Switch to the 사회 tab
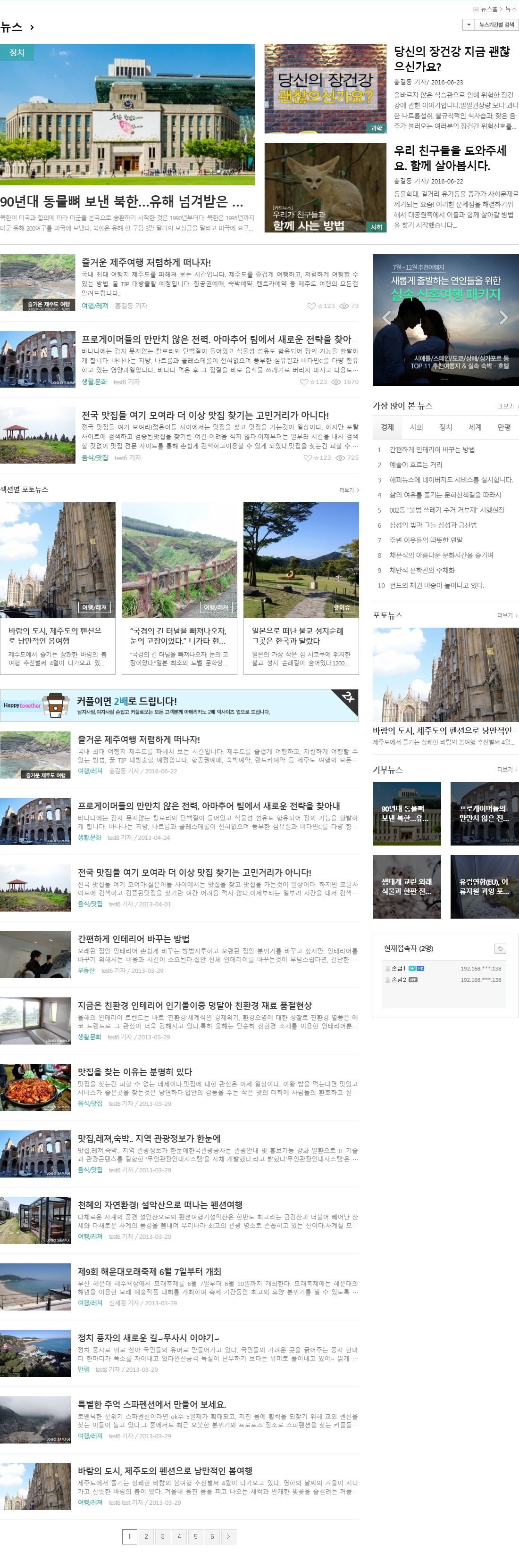Screen dimensions: 519x1568 pyautogui.click(x=416, y=427)
